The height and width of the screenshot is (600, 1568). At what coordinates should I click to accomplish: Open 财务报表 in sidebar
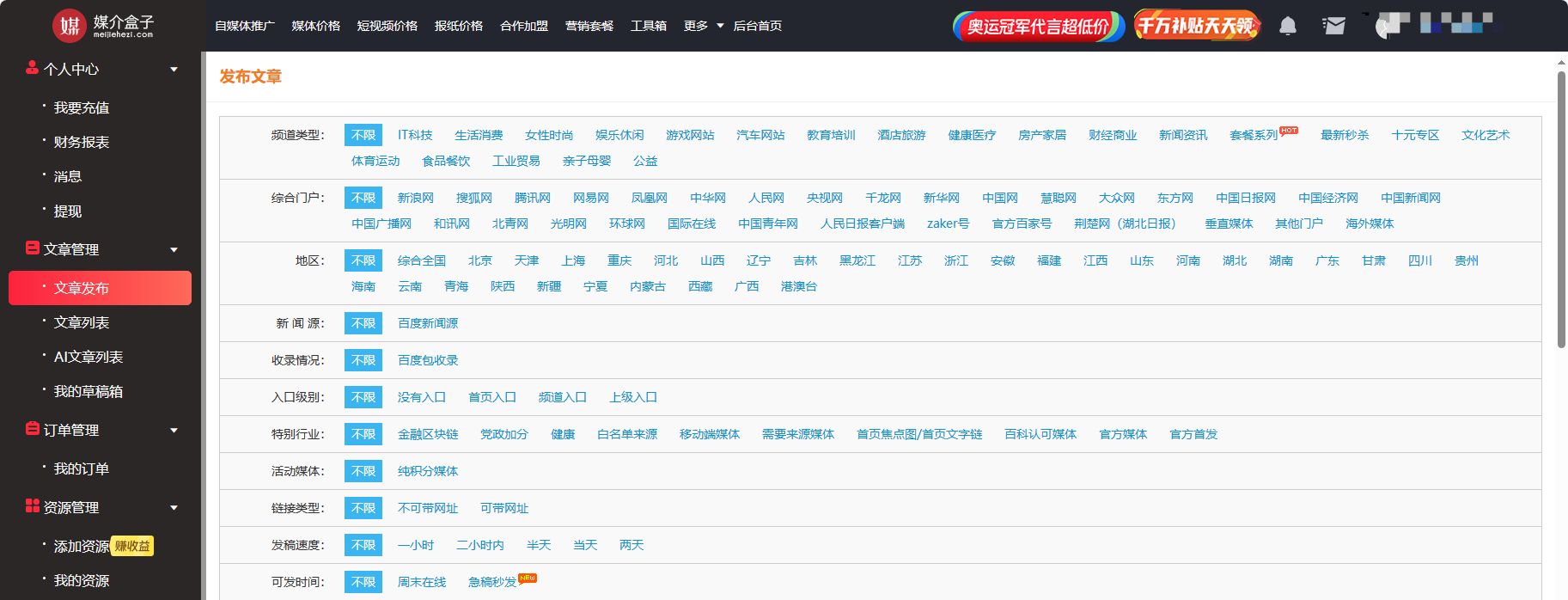coord(82,142)
